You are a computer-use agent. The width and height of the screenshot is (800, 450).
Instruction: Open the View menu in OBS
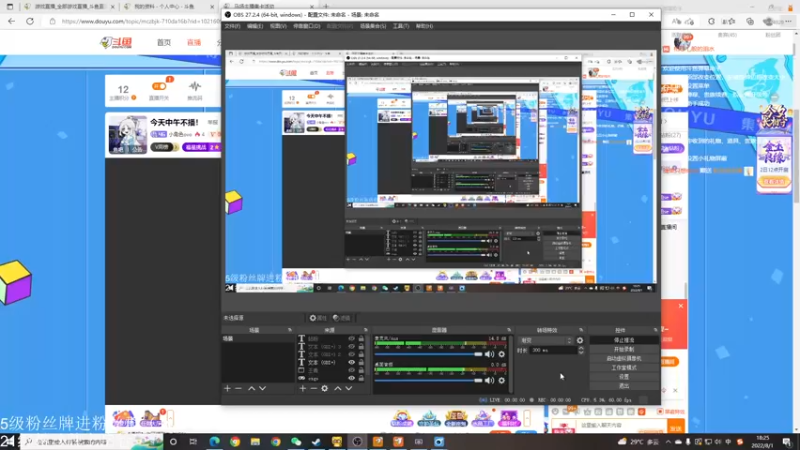point(278,26)
